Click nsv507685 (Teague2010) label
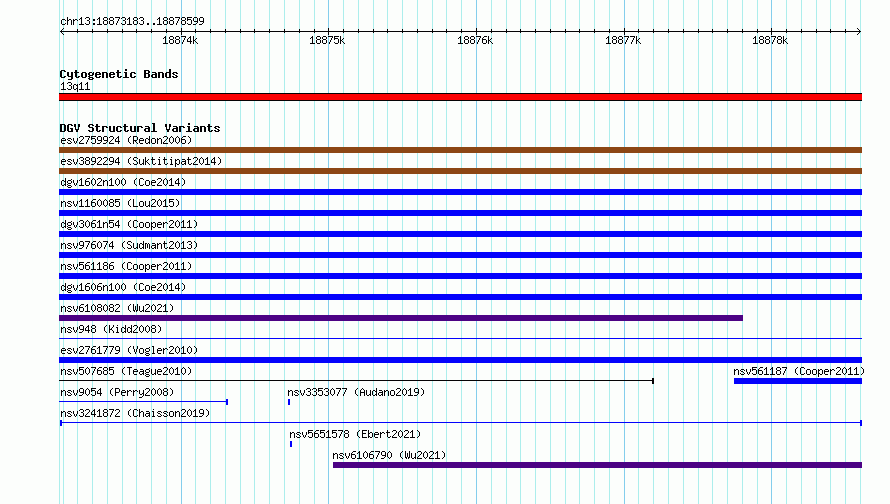890x504 pixels. pos(126,371)
